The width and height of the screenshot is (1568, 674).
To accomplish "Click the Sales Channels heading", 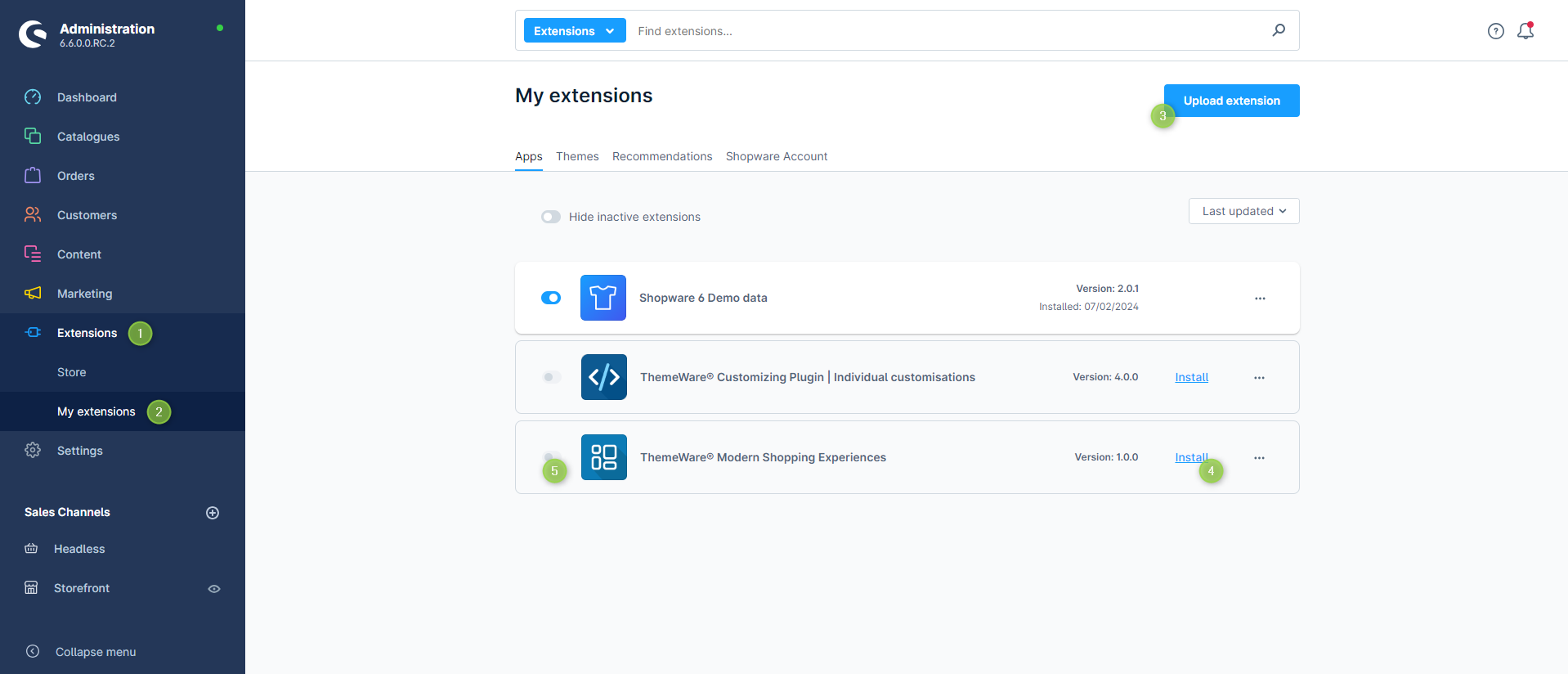I will click(x=67, y=512).
